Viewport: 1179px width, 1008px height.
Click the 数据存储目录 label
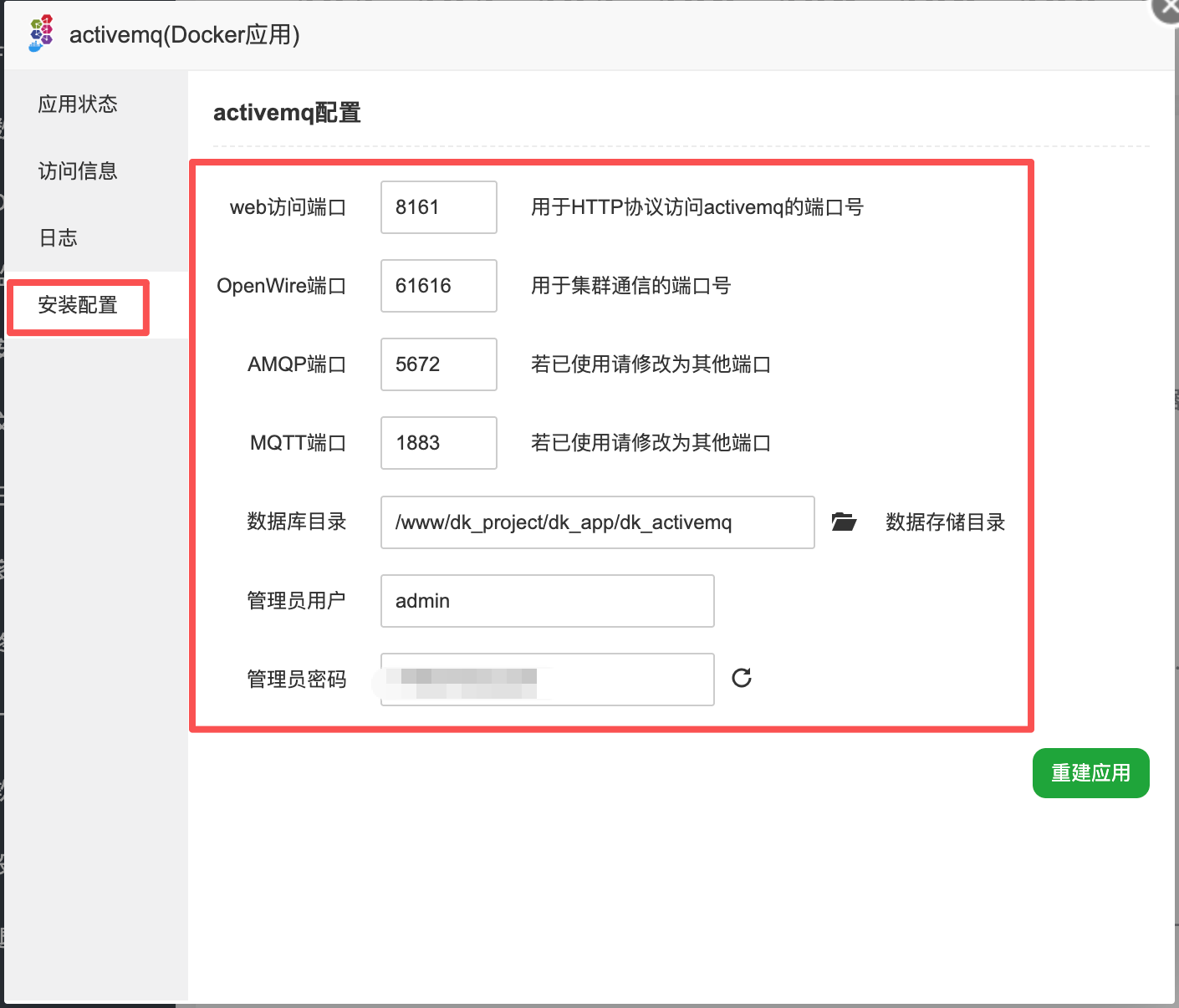pyautogui.click(x=946, y=522)
